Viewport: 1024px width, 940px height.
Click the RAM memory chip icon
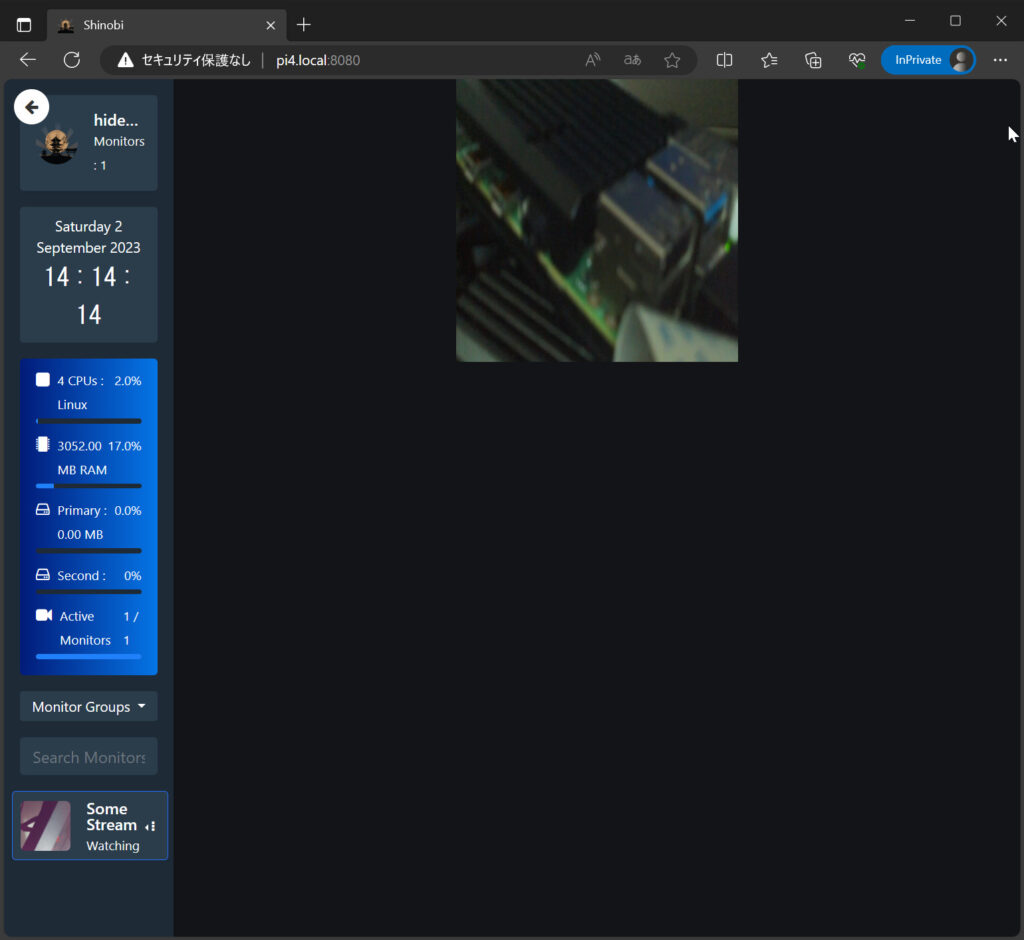pyautogui.click(x=43, y=445)
